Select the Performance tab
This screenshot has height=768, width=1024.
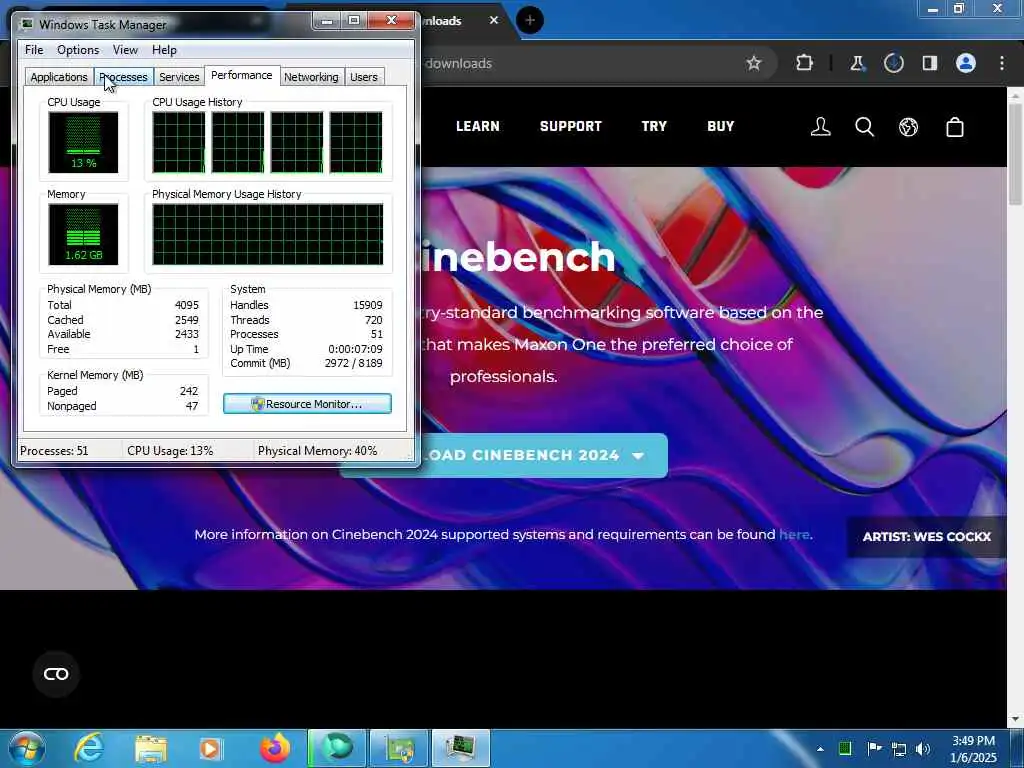point(242,75)
